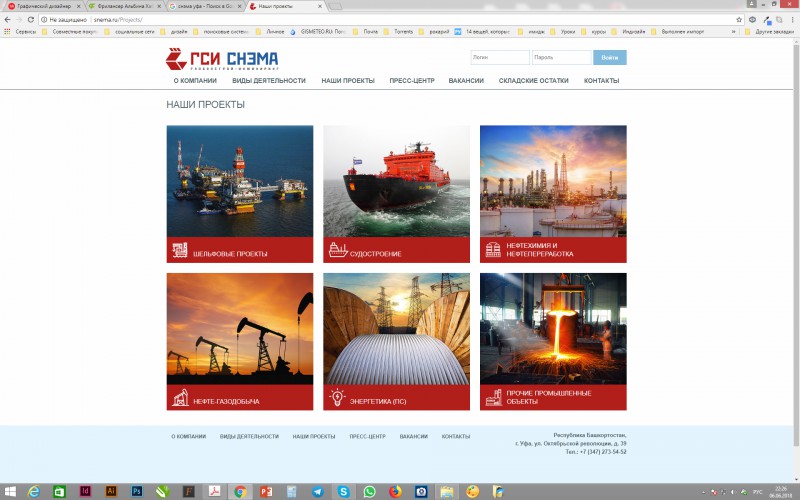Open Telegram from the taskbar
Viewport: 800px width, 500px height.
317,492
